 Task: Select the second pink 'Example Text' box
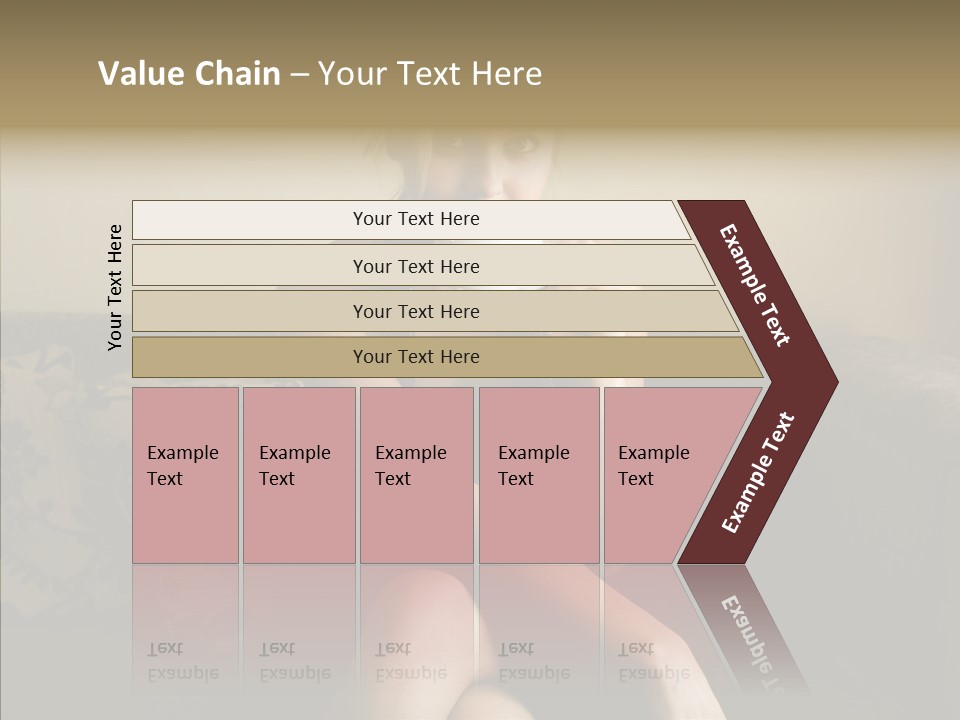pyautogui.click(x=298, y=475)
